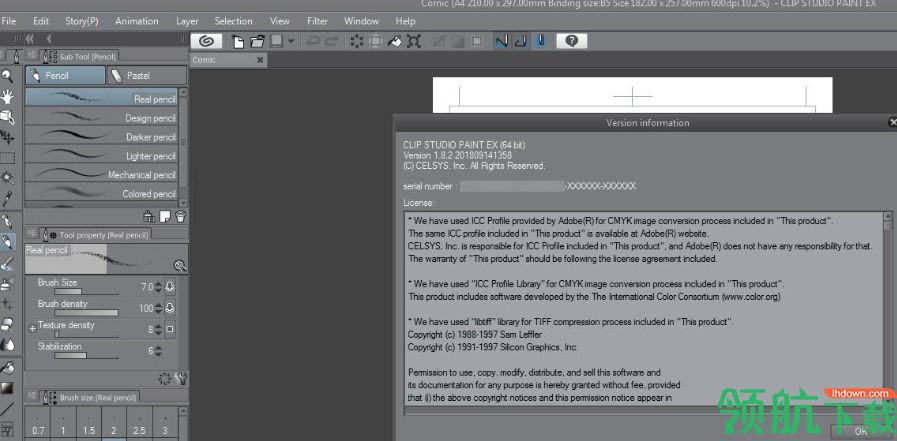Toggle Snap to Grid icon
The image size is (897, 441).
pyautogui.click(x=541, y=41)
